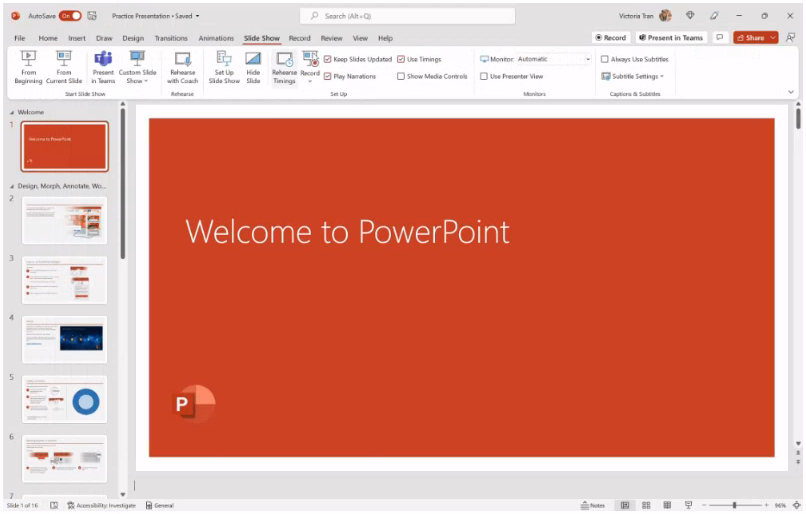This screenshot has height=514, width=806.
Task: Switch to the Design tab
Action: pyautogui.click(x=133, y=38)
